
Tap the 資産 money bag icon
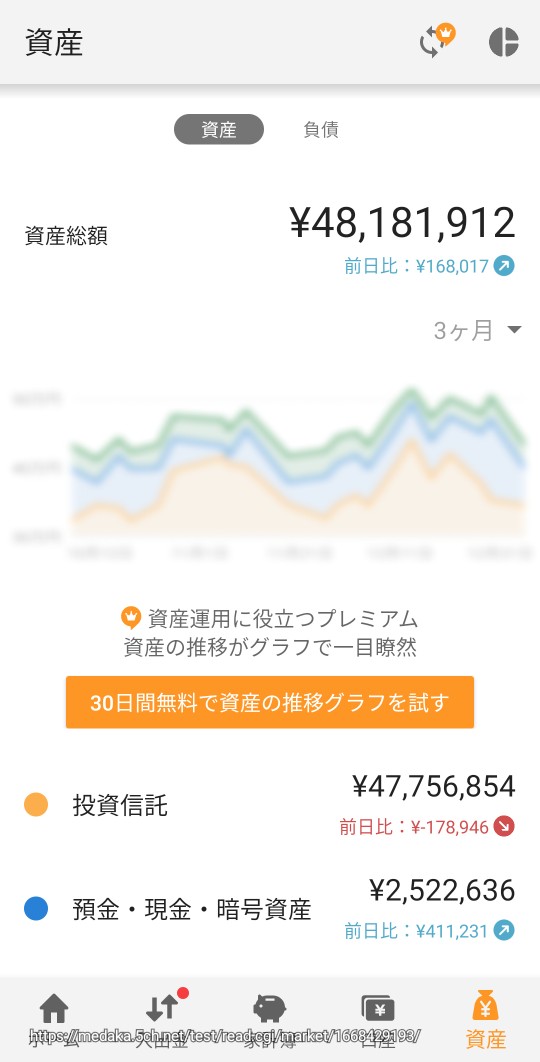pyautogui.click(x=485, y=1005)
